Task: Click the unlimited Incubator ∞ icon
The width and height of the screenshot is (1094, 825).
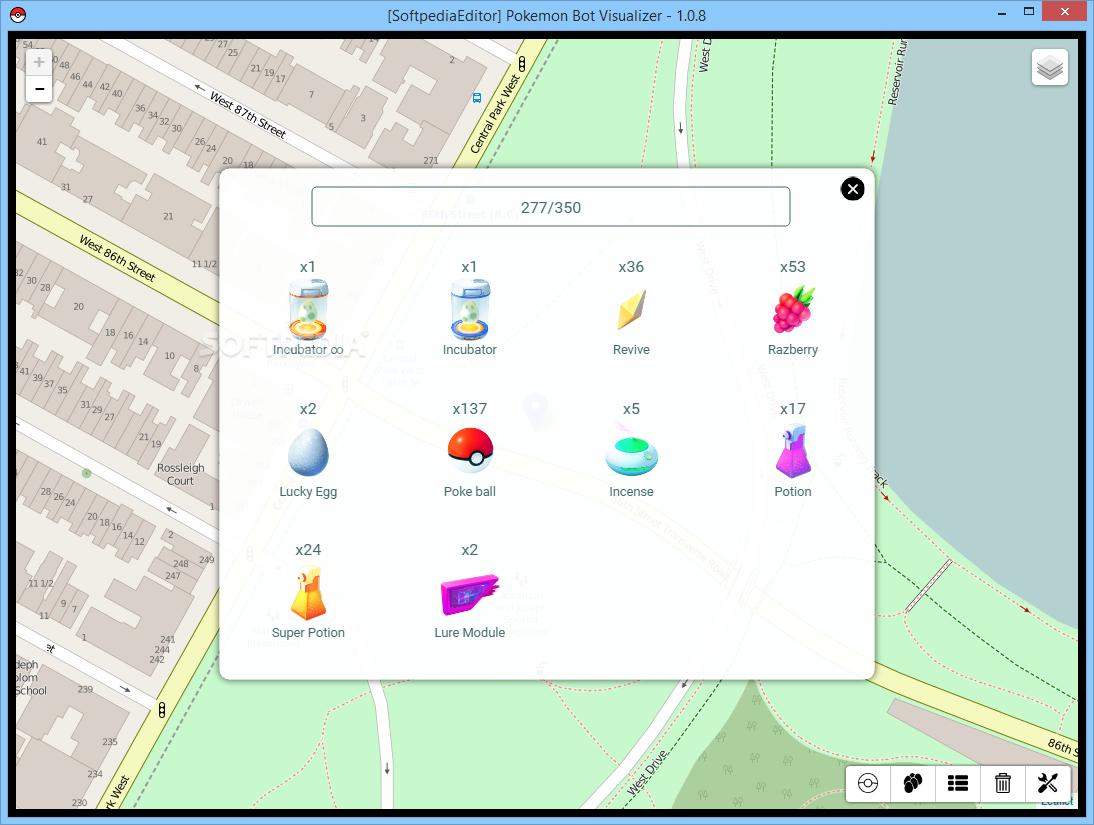Action: coord(308,310)
